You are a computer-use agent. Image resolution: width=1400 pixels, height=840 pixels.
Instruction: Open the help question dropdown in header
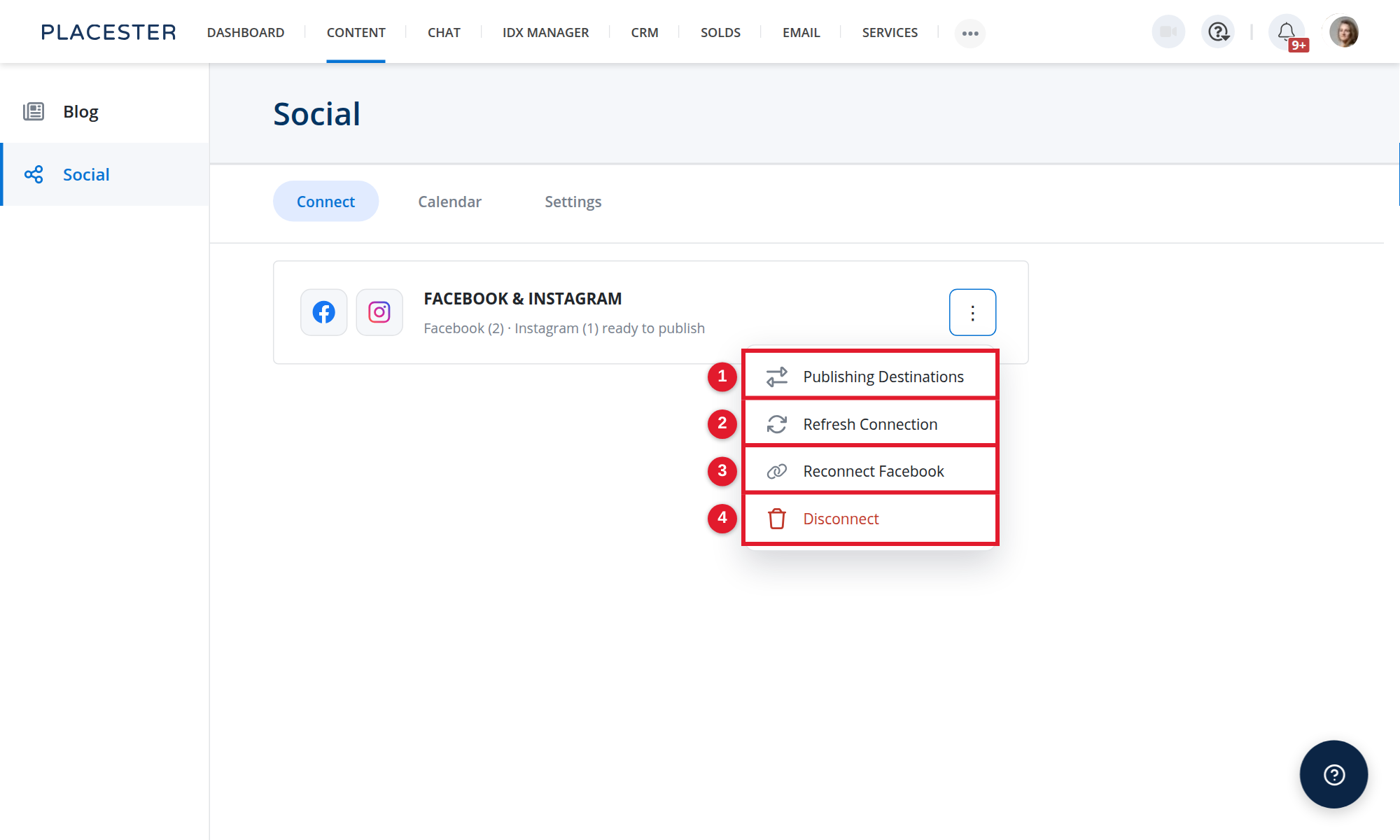tap(1218, 32)
